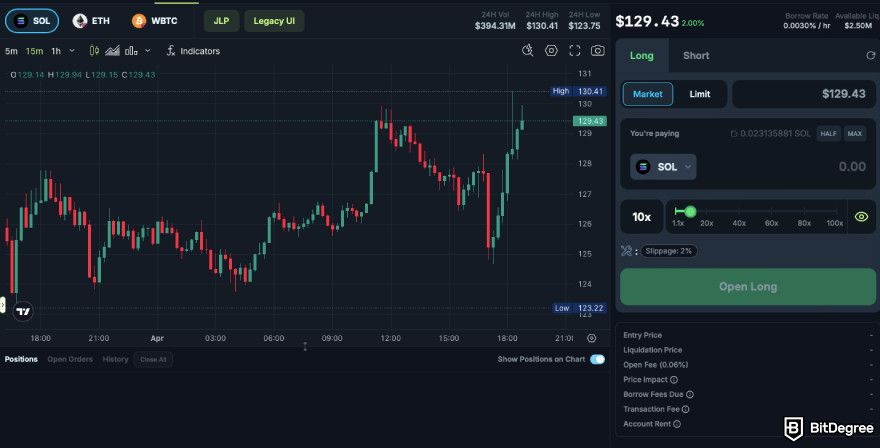The width and height of the screenshot is (880, 448).
Task: Expand the chart type dropdown arrow
Action: tap(148, 51)
